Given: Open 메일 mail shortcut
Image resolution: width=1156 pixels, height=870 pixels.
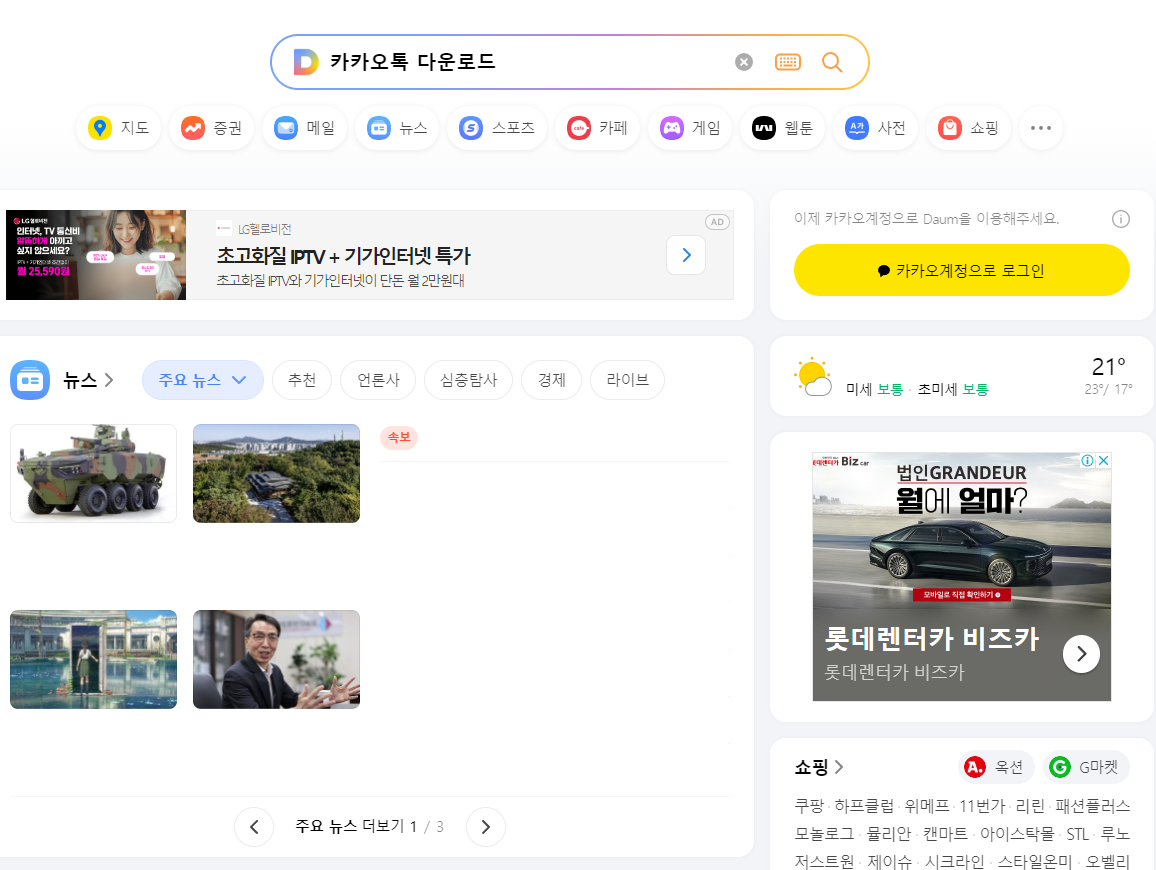Looking at the screenshot, I should pyautogui.click(x=304, y=128).
